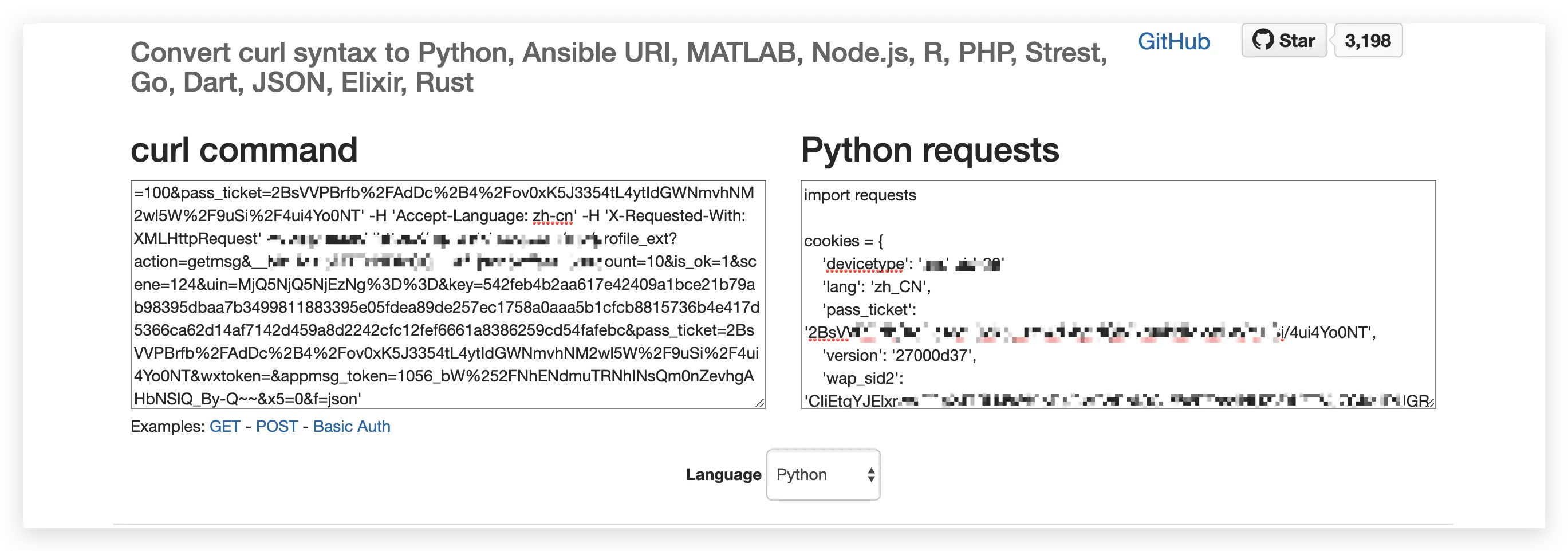Click the up-down arrows on Language selector
Viewport: 1568px width, 551px height.
point(871,475)
